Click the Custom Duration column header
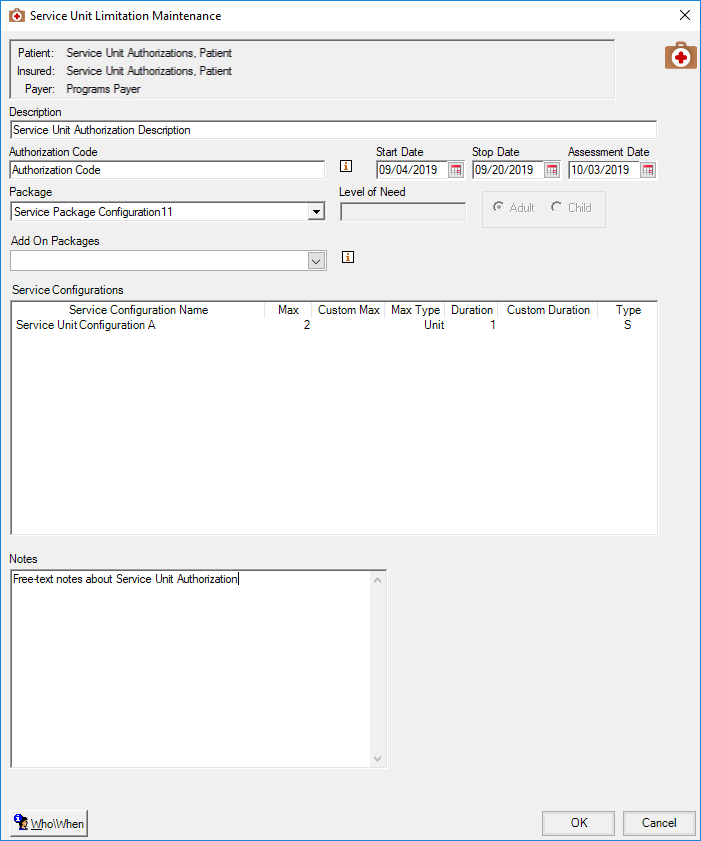Screen dimensions: 701x841 click(x=548, y=310)
